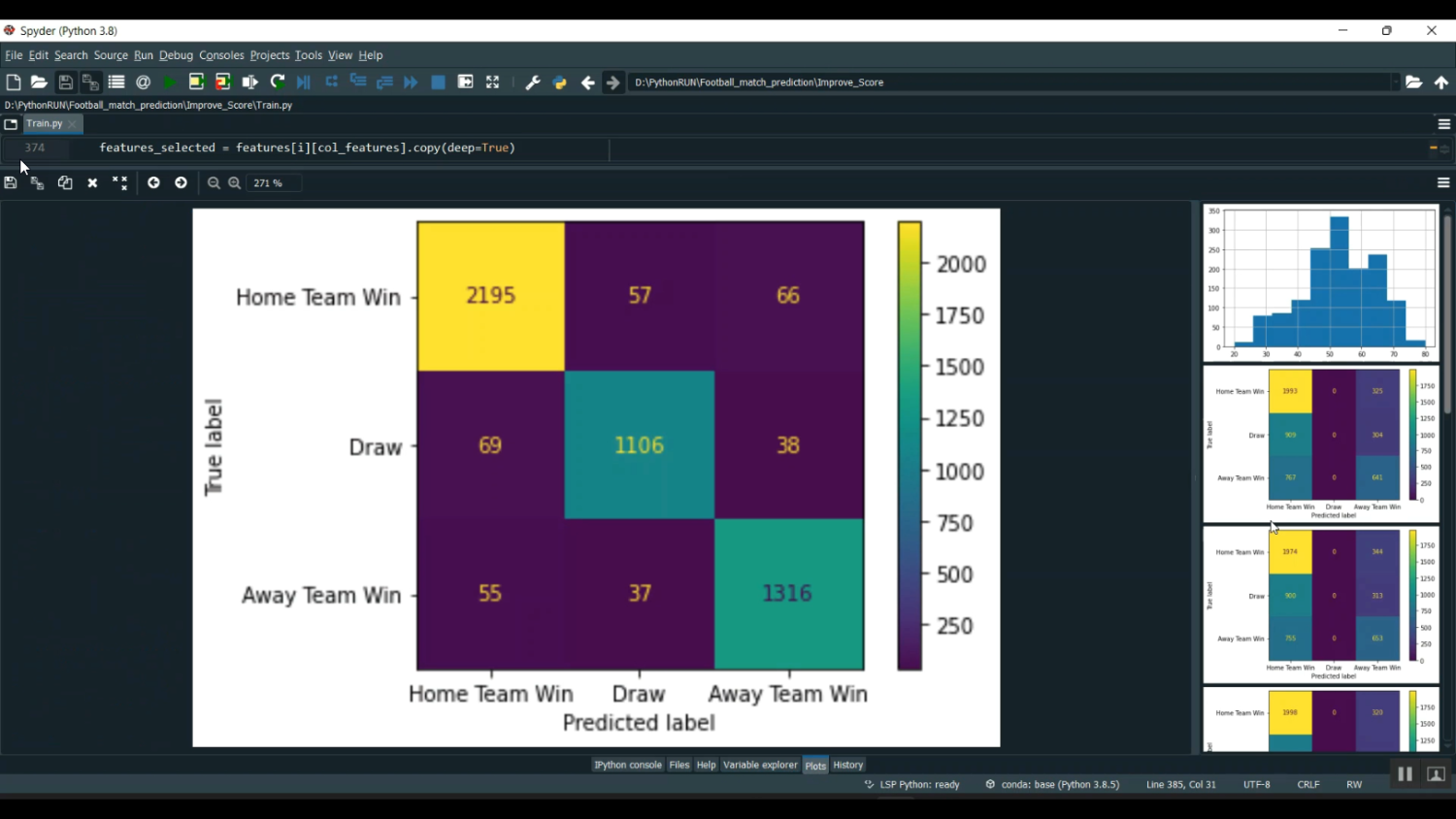Open the IPython console pane
The width and height of the screenshot is (1456, 819).
pyautogui.click(x=627, y=765)
